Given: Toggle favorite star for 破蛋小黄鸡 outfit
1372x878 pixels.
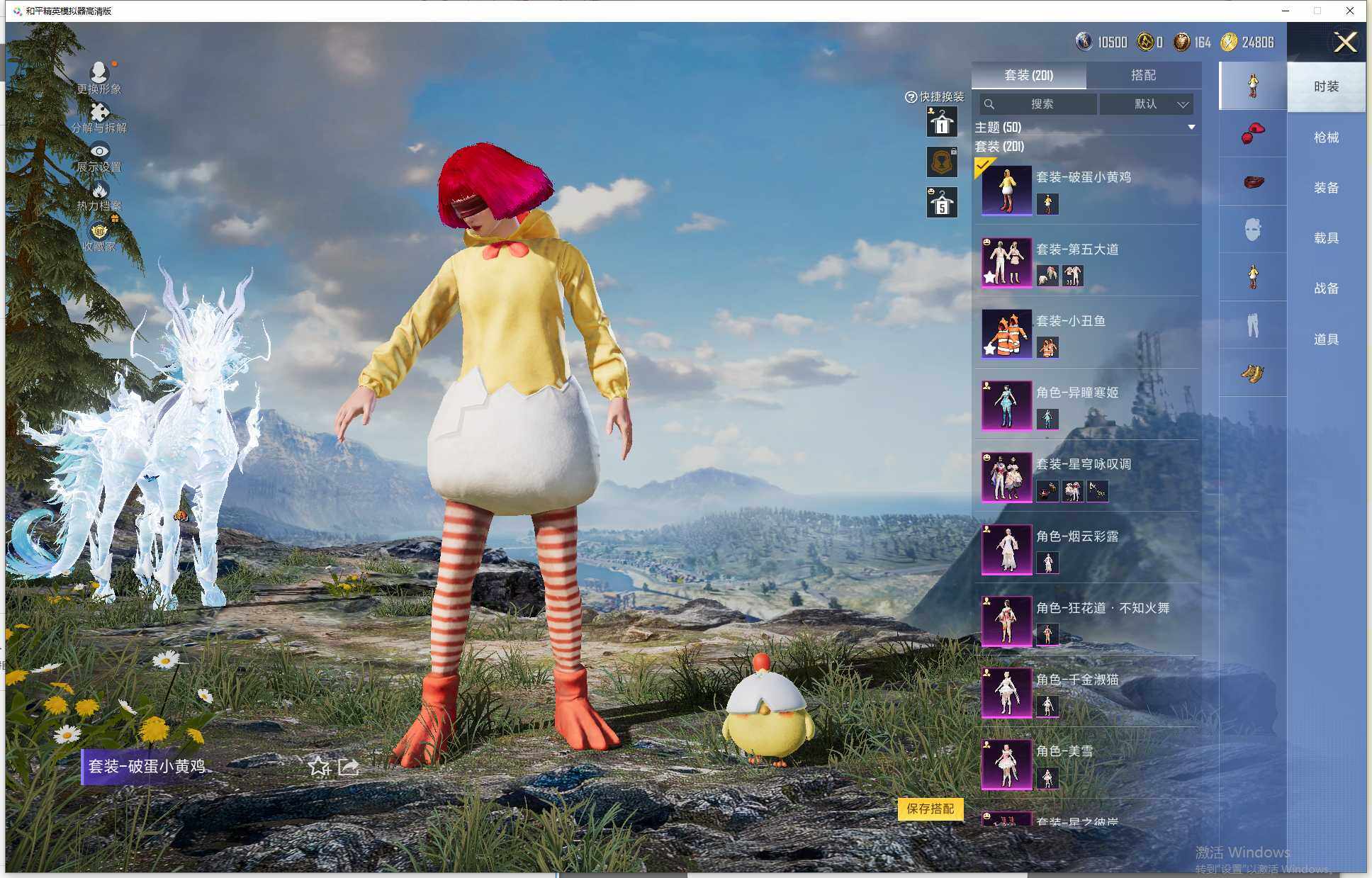Looking at the screenshot, I should point(319,767).
